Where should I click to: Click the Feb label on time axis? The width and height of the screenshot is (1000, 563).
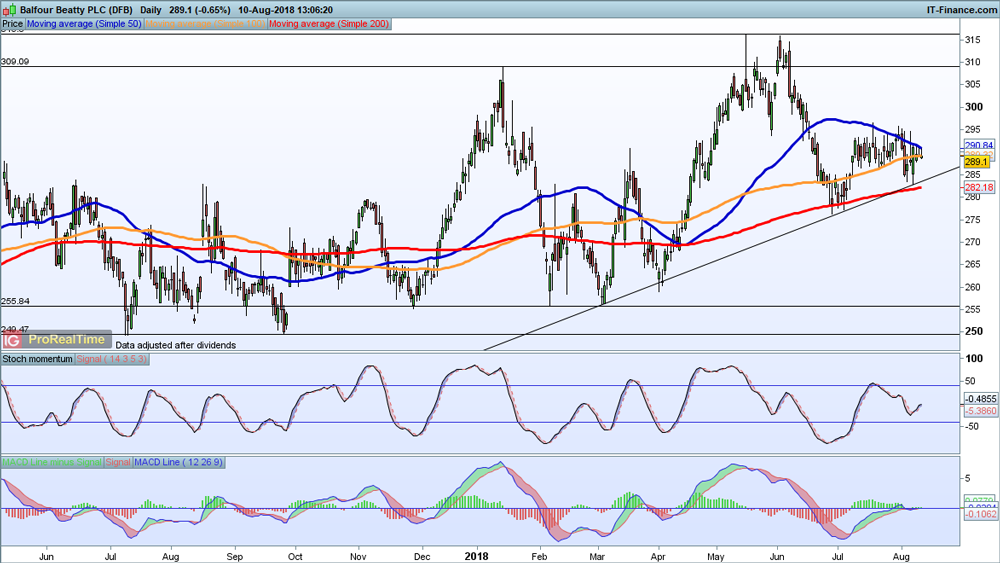click(x=540, y=557)
